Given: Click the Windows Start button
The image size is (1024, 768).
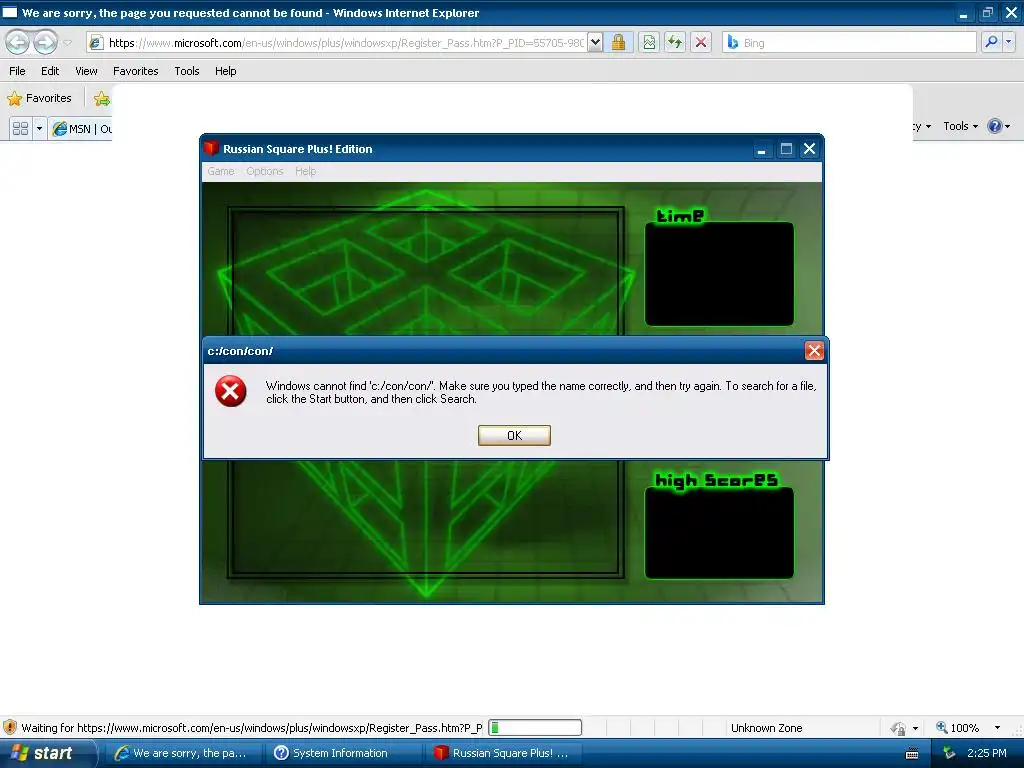Looking at the screenshot, I should click(46, 753).
